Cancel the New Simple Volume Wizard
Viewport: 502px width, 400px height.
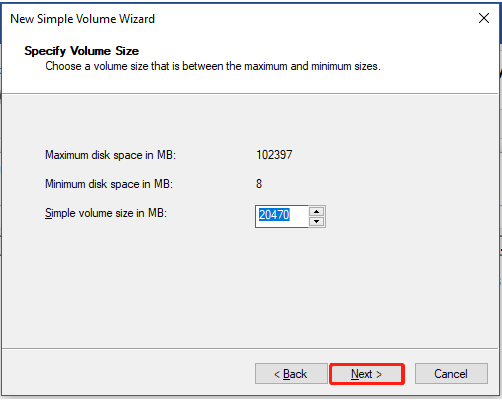tap(451, 374)
